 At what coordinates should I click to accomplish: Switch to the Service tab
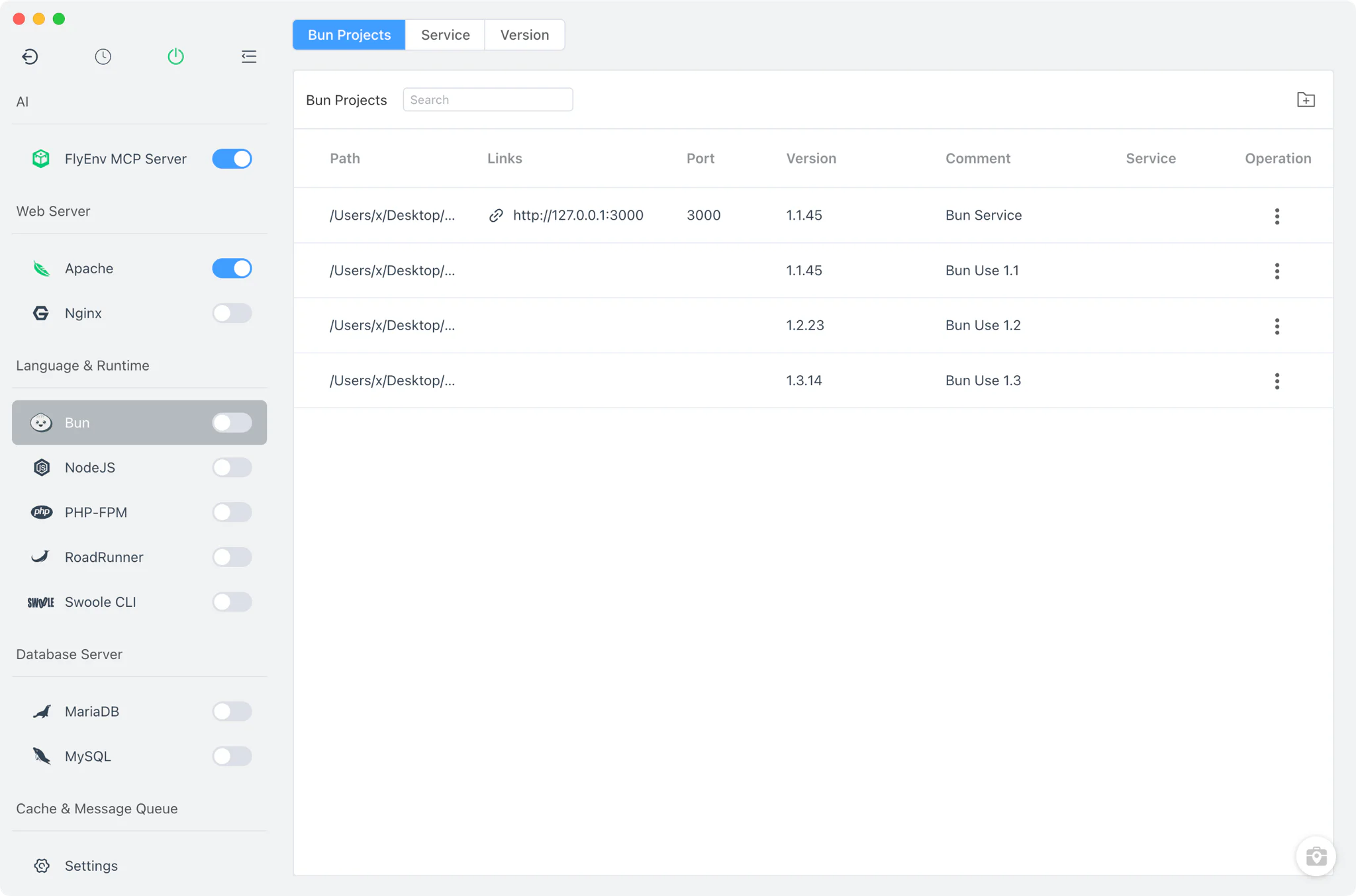point(445,34)
